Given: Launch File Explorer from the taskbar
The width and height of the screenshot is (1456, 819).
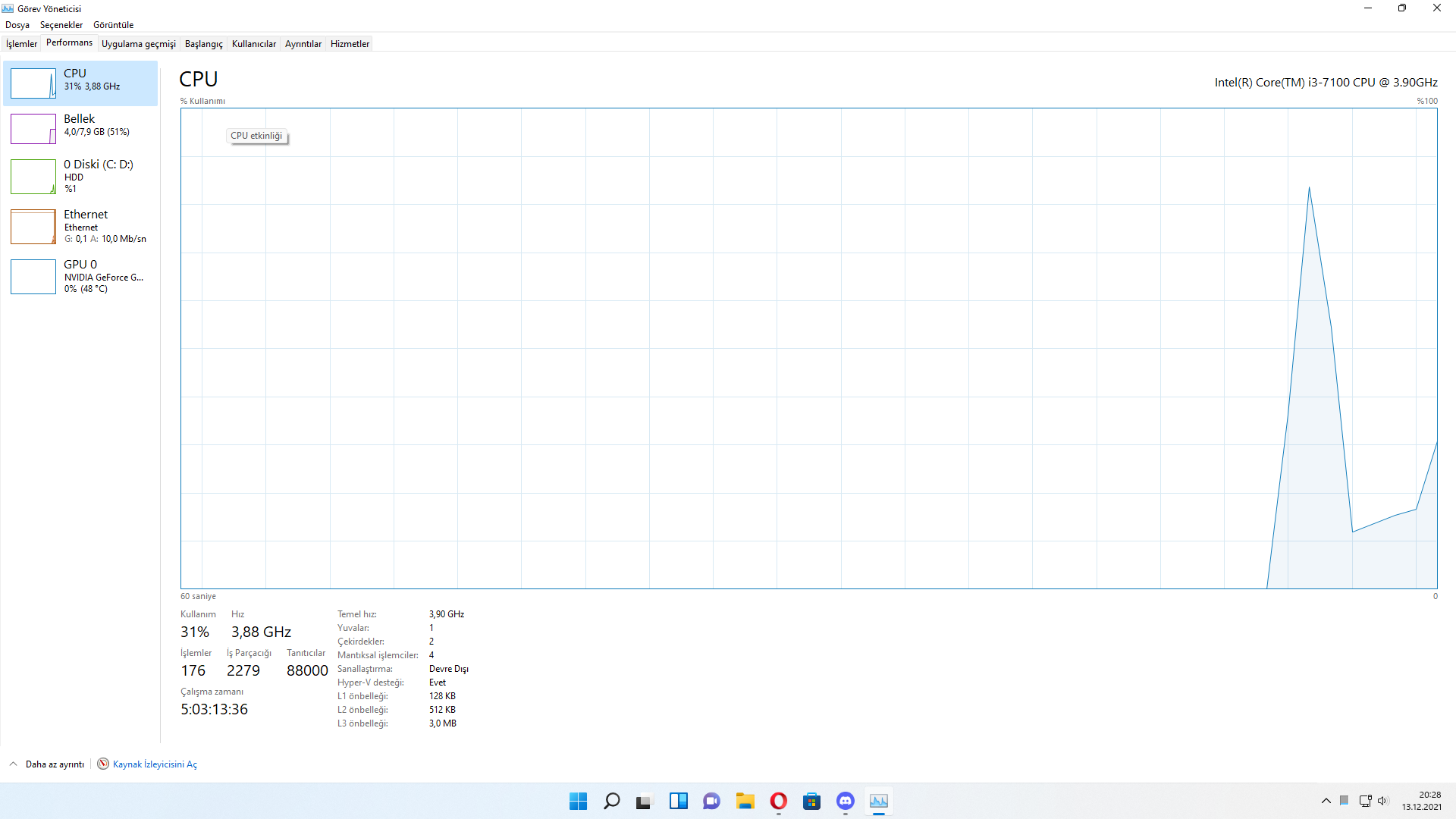Looking at the screenshot, I should (x=745, y=802).
